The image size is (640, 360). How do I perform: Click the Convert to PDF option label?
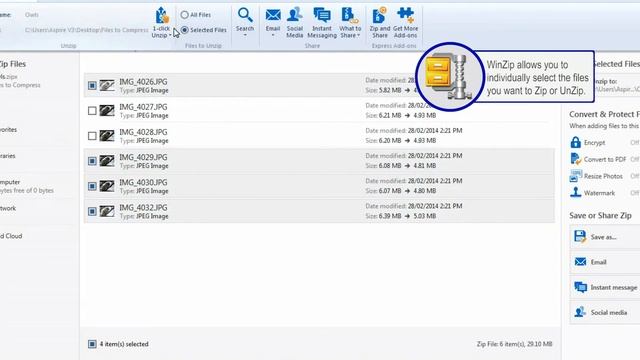(605, 160)
